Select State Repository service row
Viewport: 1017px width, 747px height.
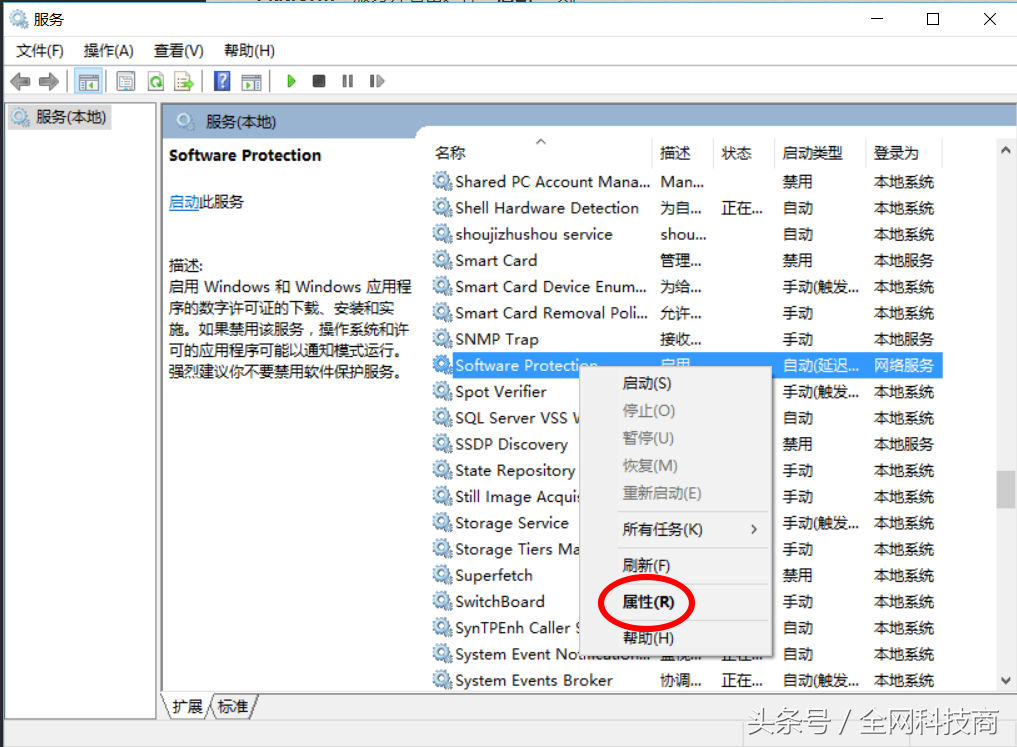[686, 471]
